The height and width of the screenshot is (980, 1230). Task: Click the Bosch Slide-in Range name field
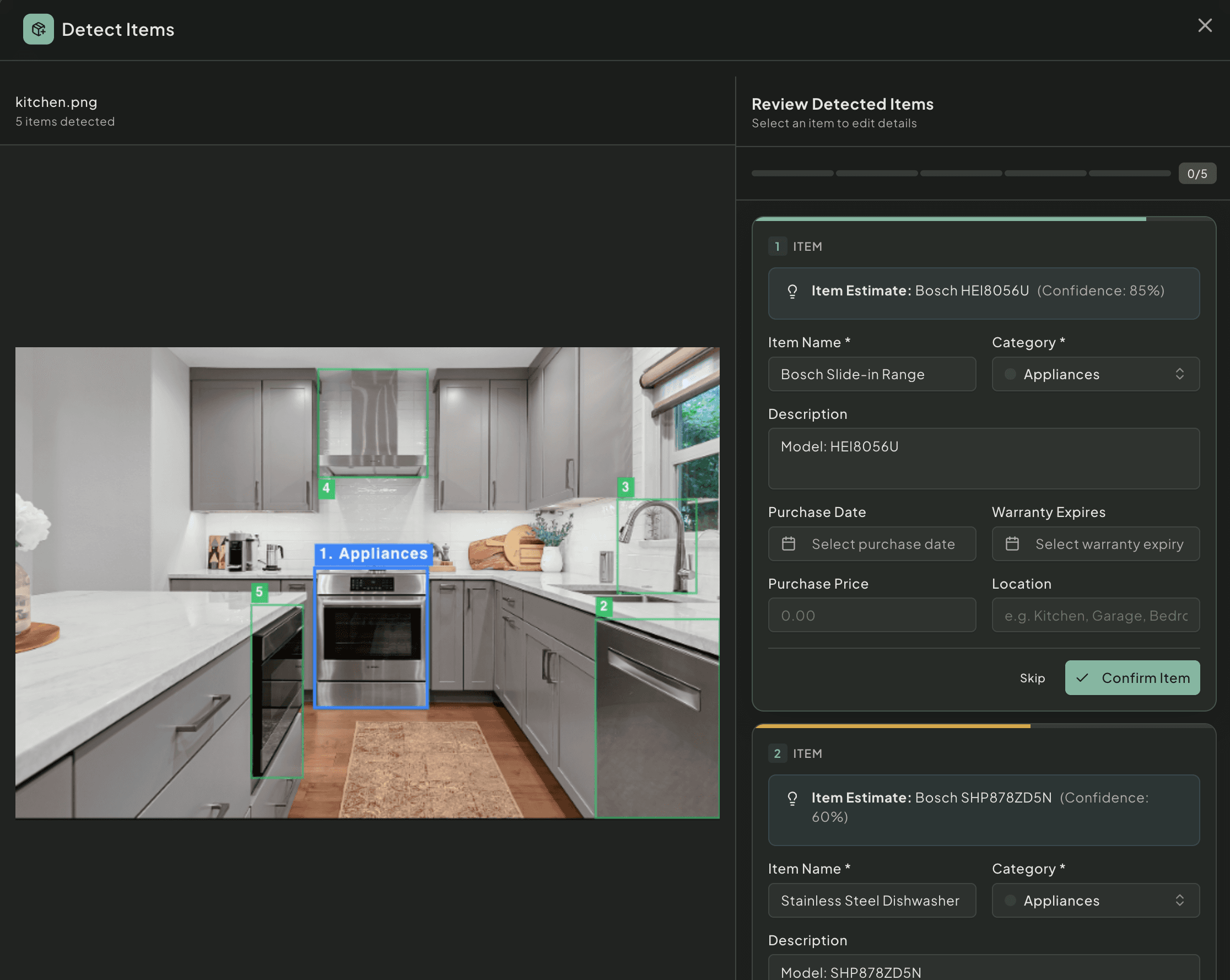pyautogui.click(x=871, y=374)
